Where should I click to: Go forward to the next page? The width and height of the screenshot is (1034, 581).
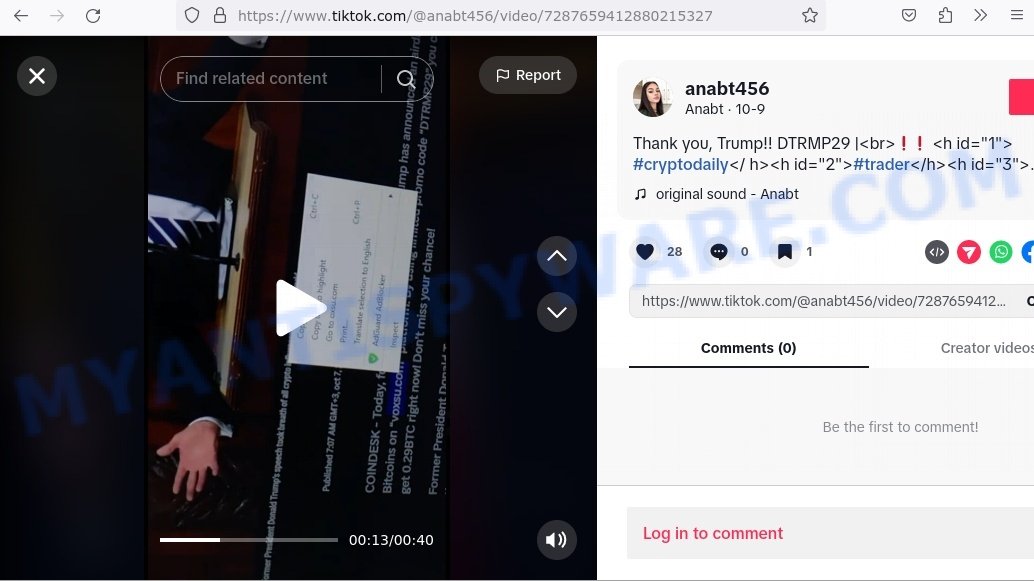coord(57,16)
